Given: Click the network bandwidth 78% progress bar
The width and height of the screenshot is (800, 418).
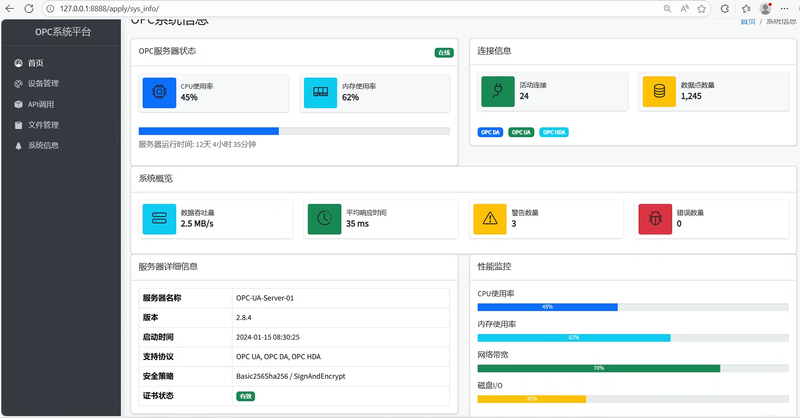Looking at the screenshot, I should point(599,368).
